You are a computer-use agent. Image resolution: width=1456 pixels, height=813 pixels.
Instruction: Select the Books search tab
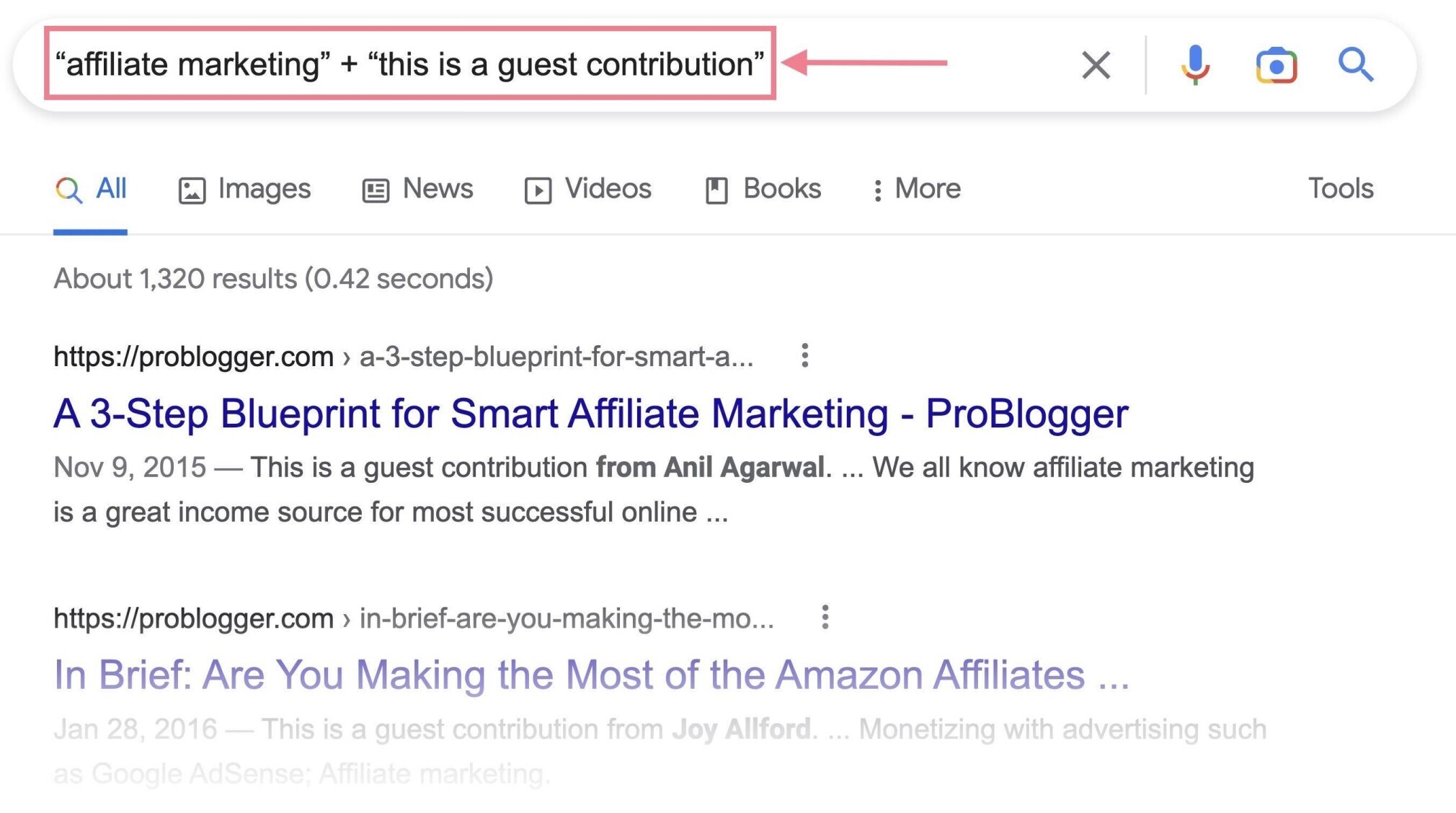[x=763, y=189]
